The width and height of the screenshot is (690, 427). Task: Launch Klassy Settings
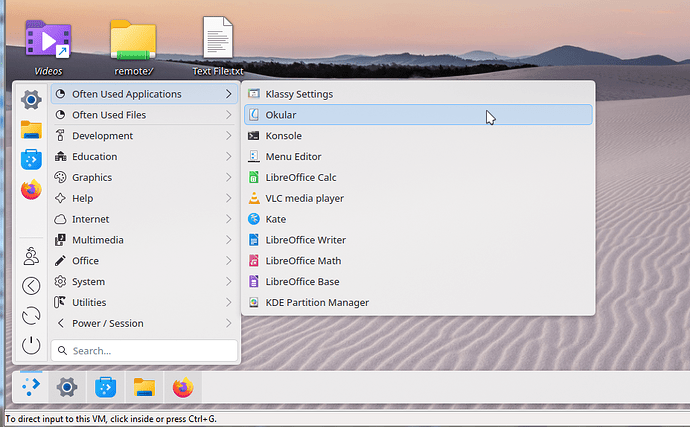point(418,94)
